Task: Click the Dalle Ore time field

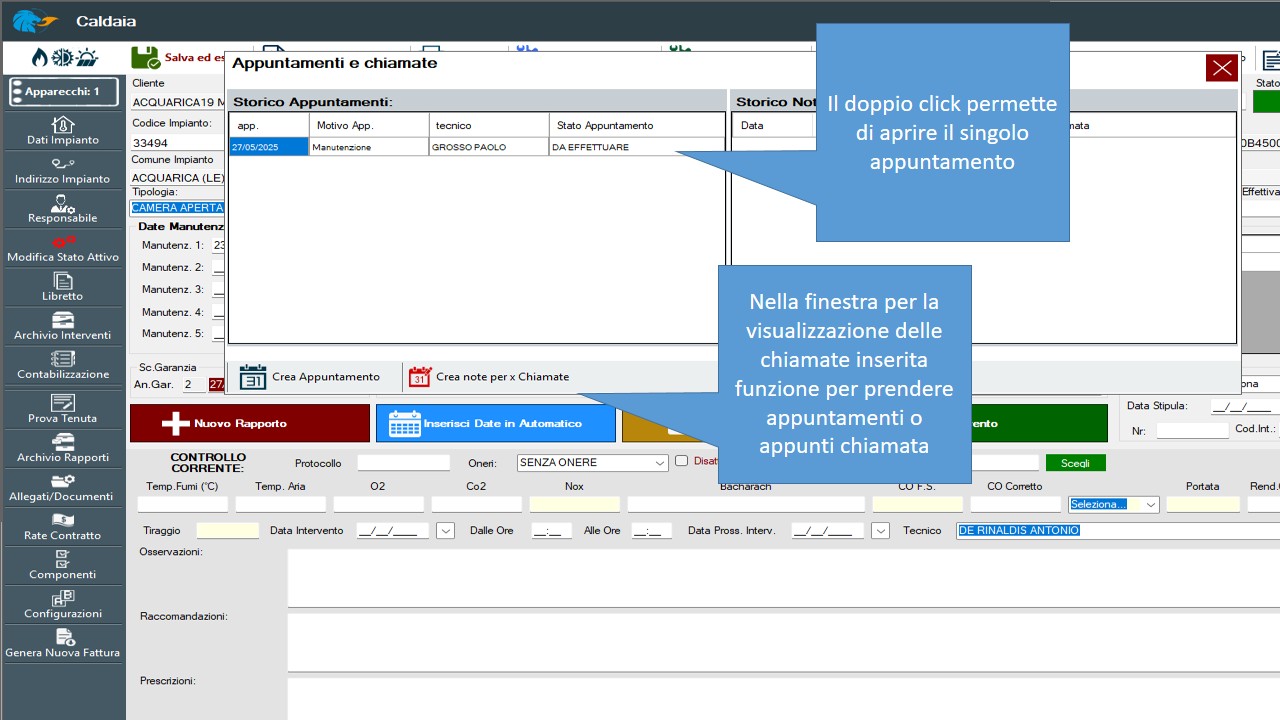Action: coord(552,531)
